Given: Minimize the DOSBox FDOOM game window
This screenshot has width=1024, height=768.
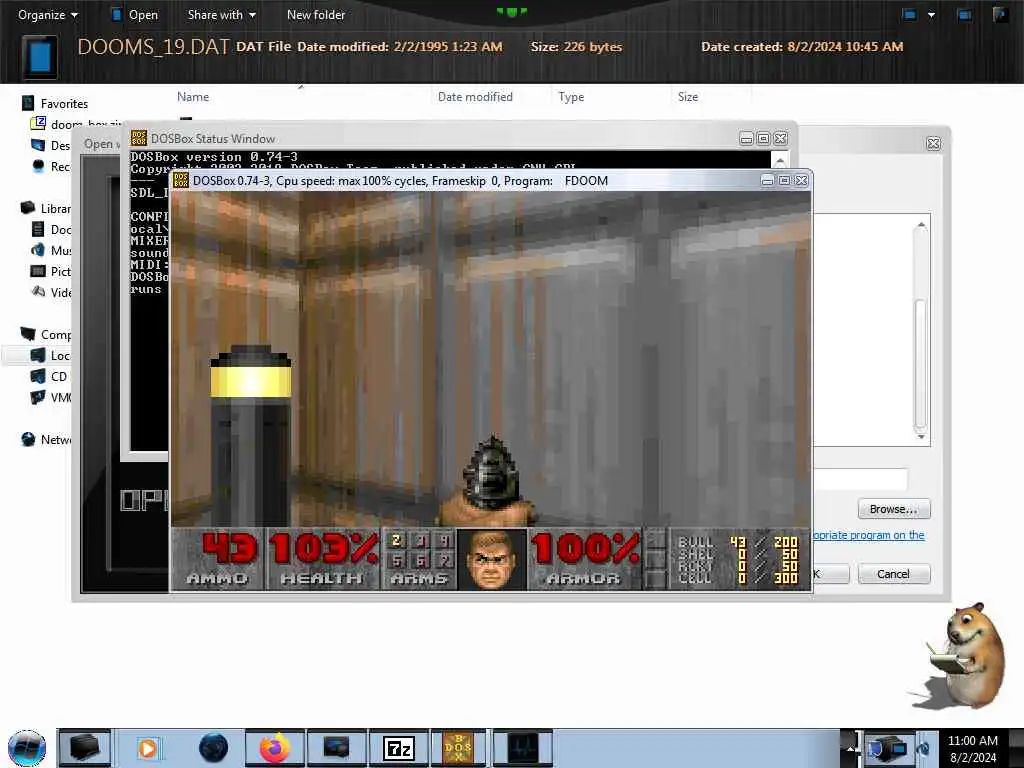Looking at the screenshot, I should pyautogui.click(x=767, y=180).
